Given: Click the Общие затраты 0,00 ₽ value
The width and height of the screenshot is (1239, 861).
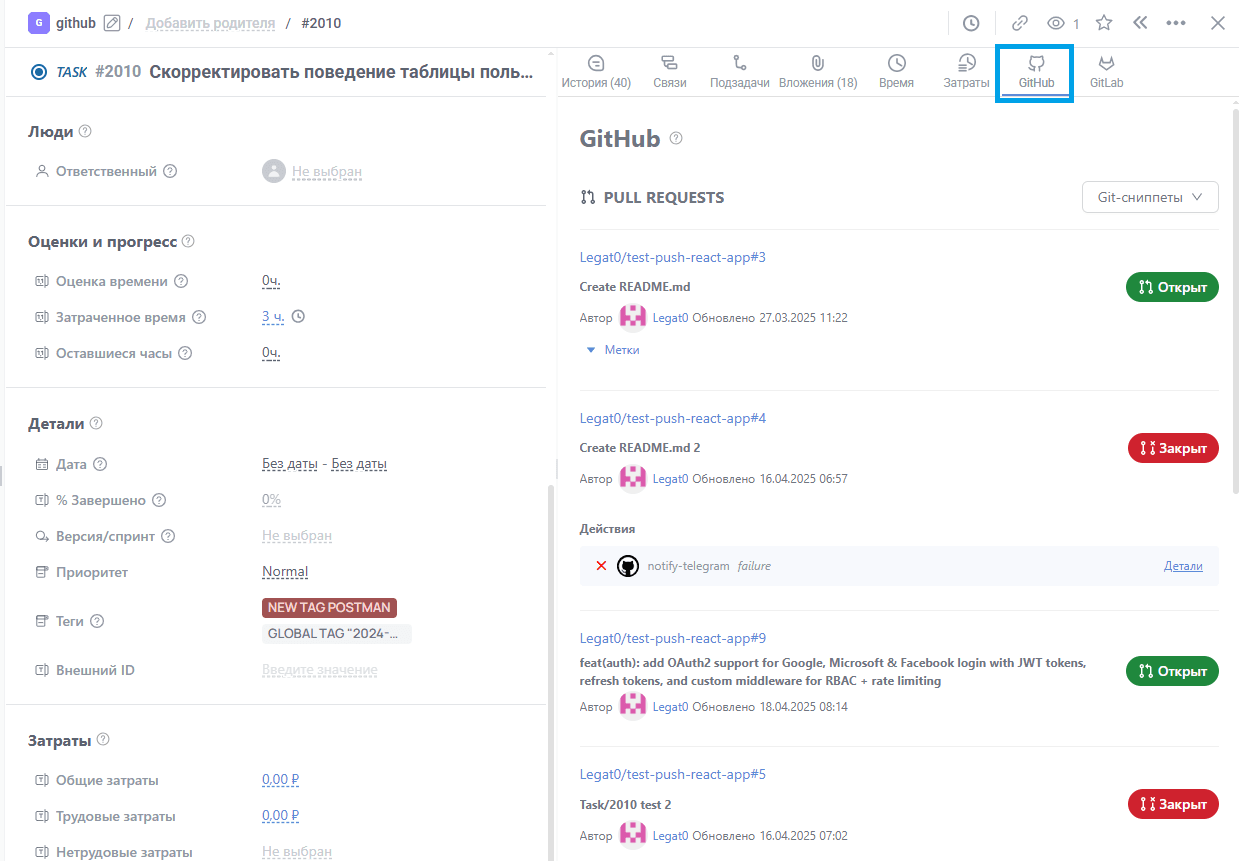Looking at the screenshot, I should tap(281, 780).
